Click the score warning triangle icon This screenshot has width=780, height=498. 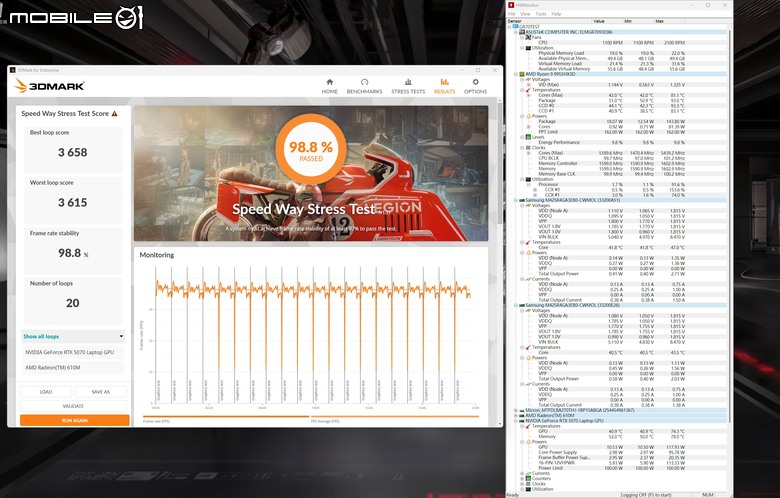click(115, 113)
